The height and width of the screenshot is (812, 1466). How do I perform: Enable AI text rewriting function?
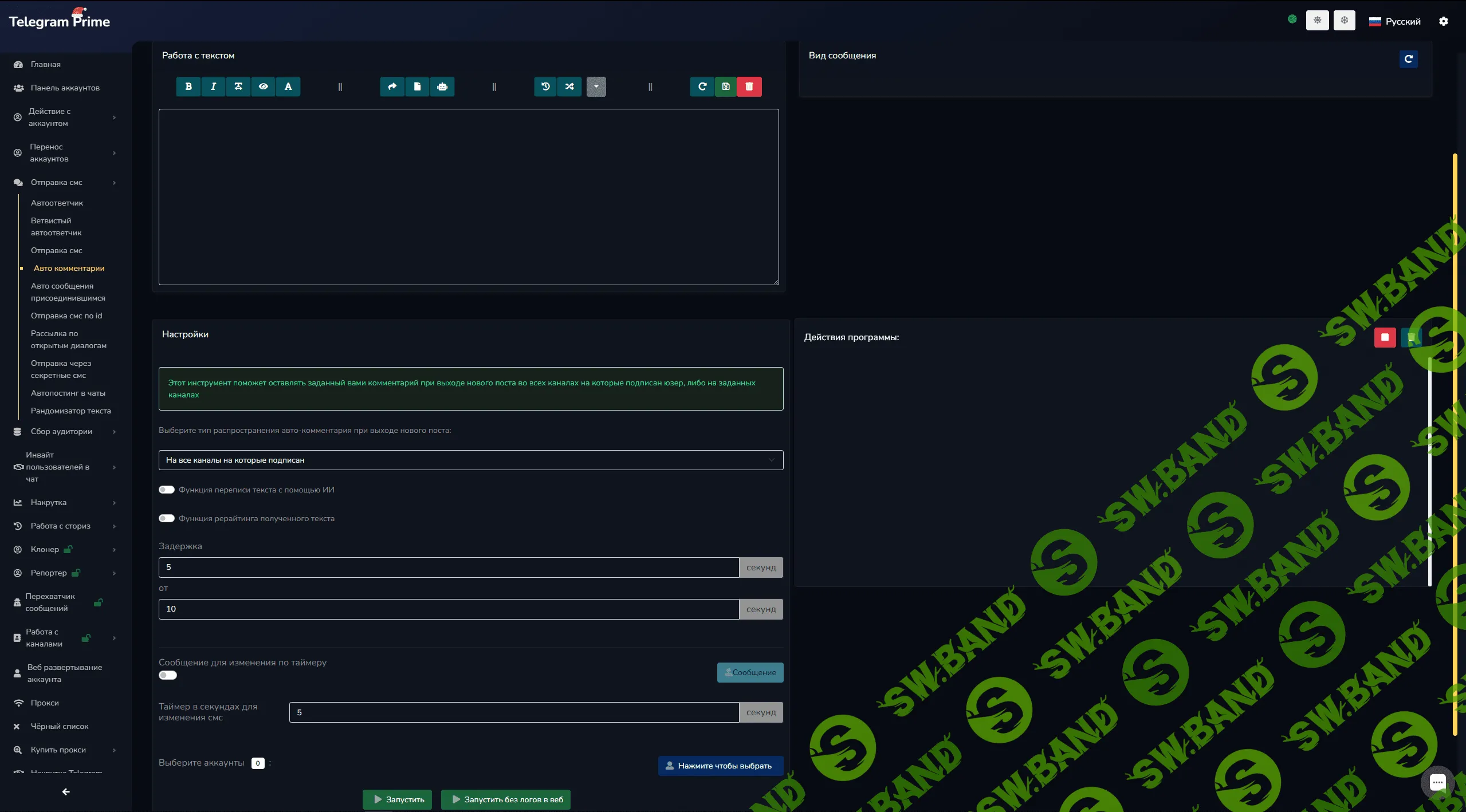point(167,490)
